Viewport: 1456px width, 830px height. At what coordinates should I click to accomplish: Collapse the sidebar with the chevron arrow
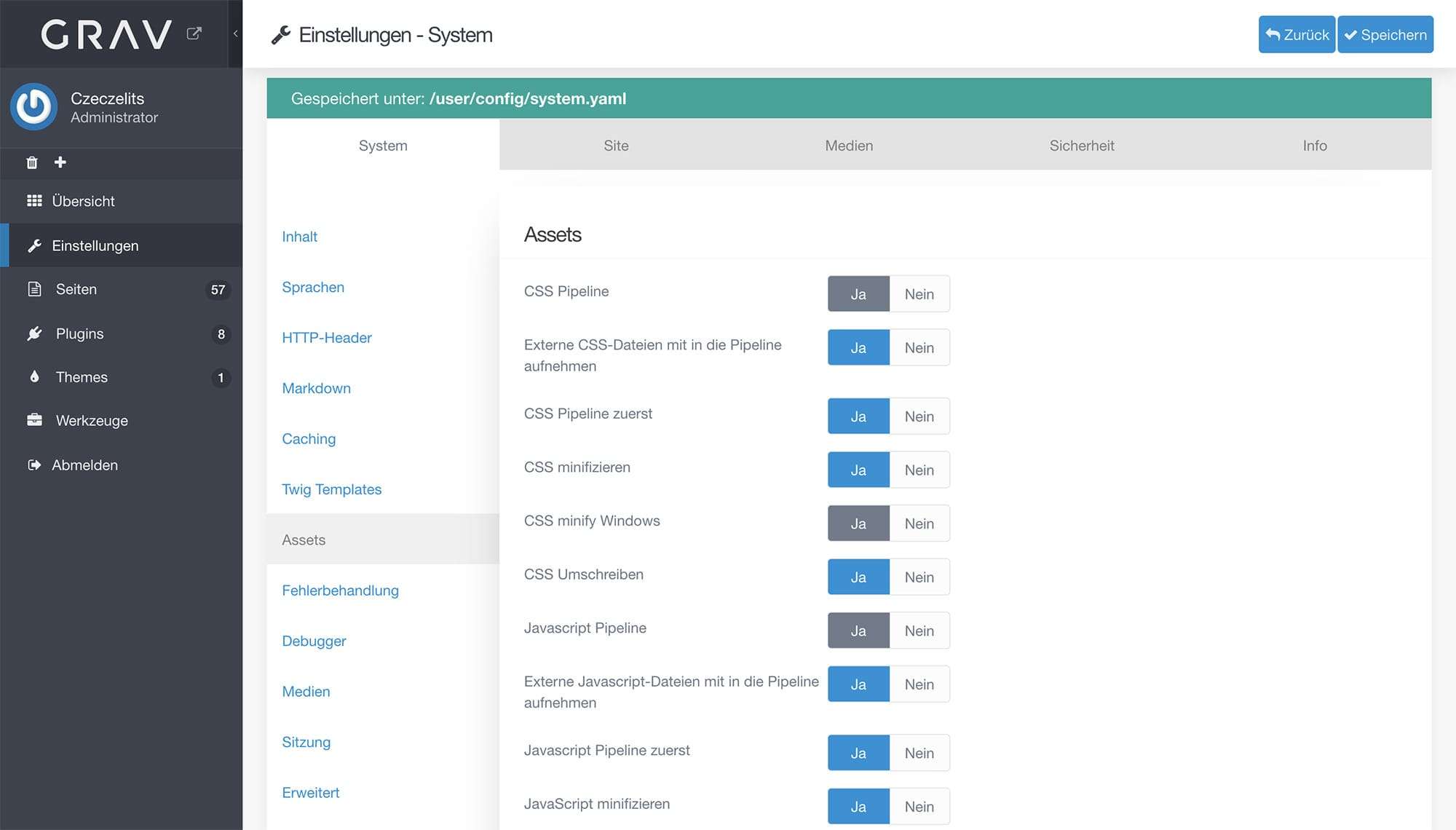pyautogui.click(x=235, y=33)
